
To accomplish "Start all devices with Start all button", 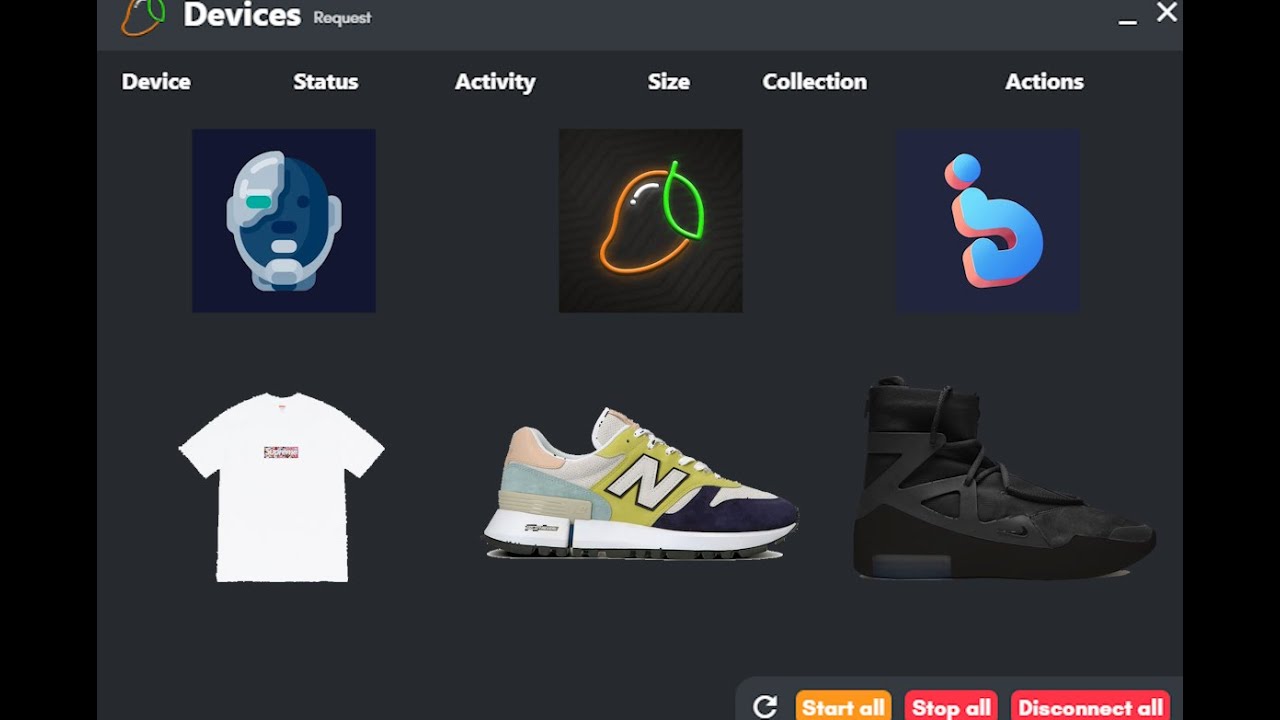I will (843, 706).
